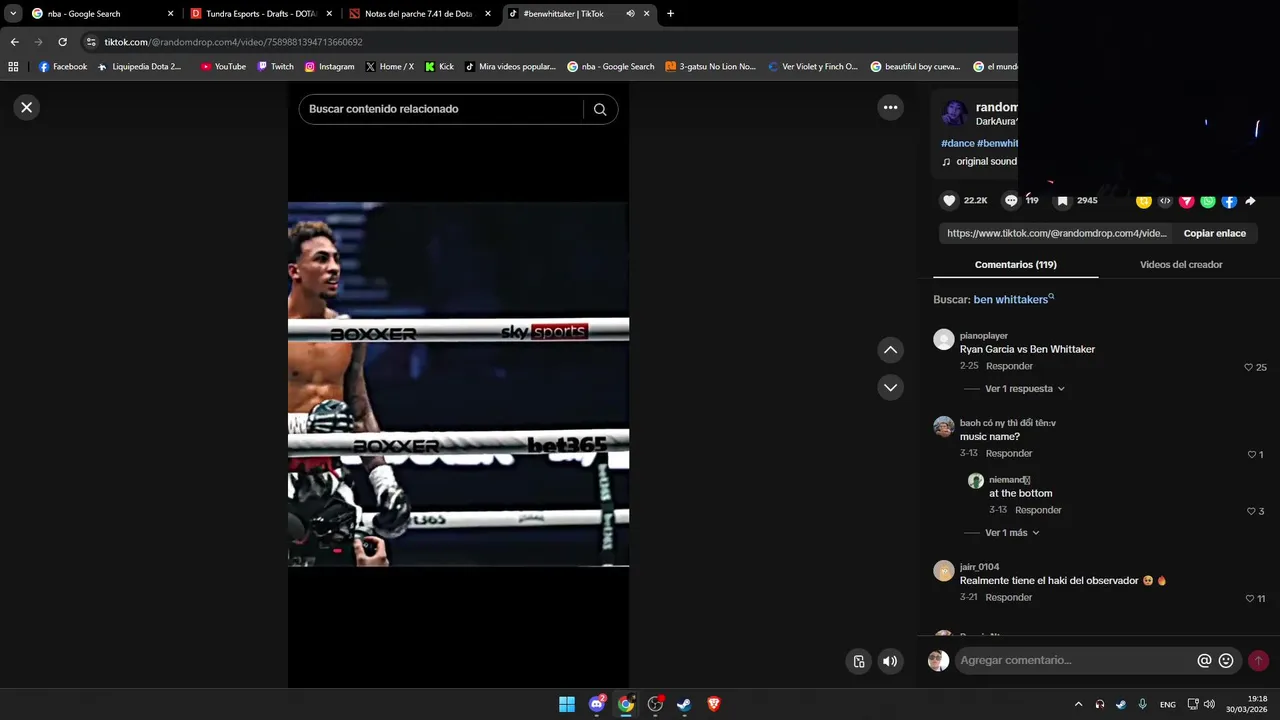The width and height of the screenshot is (1280, 720).
Task: Expand Ver 1 más replies
Action: pyautogui.click(x=1012, y=533)
